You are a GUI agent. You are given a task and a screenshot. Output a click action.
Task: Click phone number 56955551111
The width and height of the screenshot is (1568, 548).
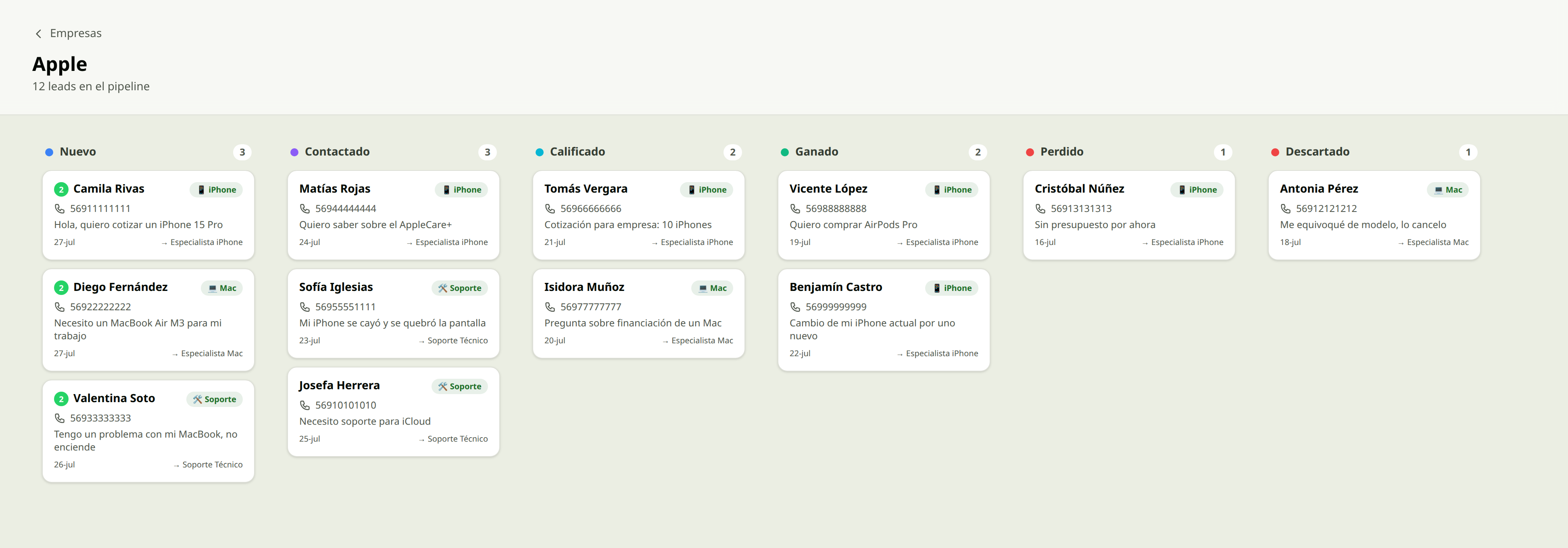coord(345,307)
